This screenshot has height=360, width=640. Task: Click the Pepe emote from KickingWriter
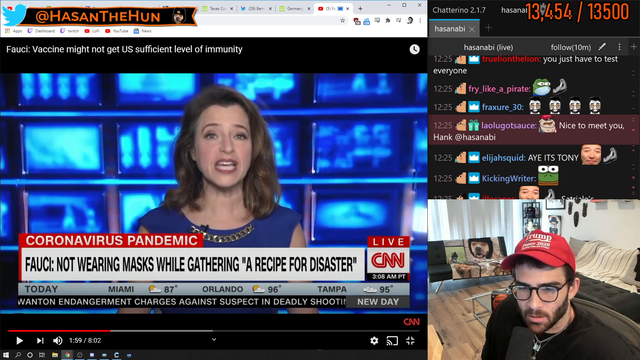[x=548, y=175]
